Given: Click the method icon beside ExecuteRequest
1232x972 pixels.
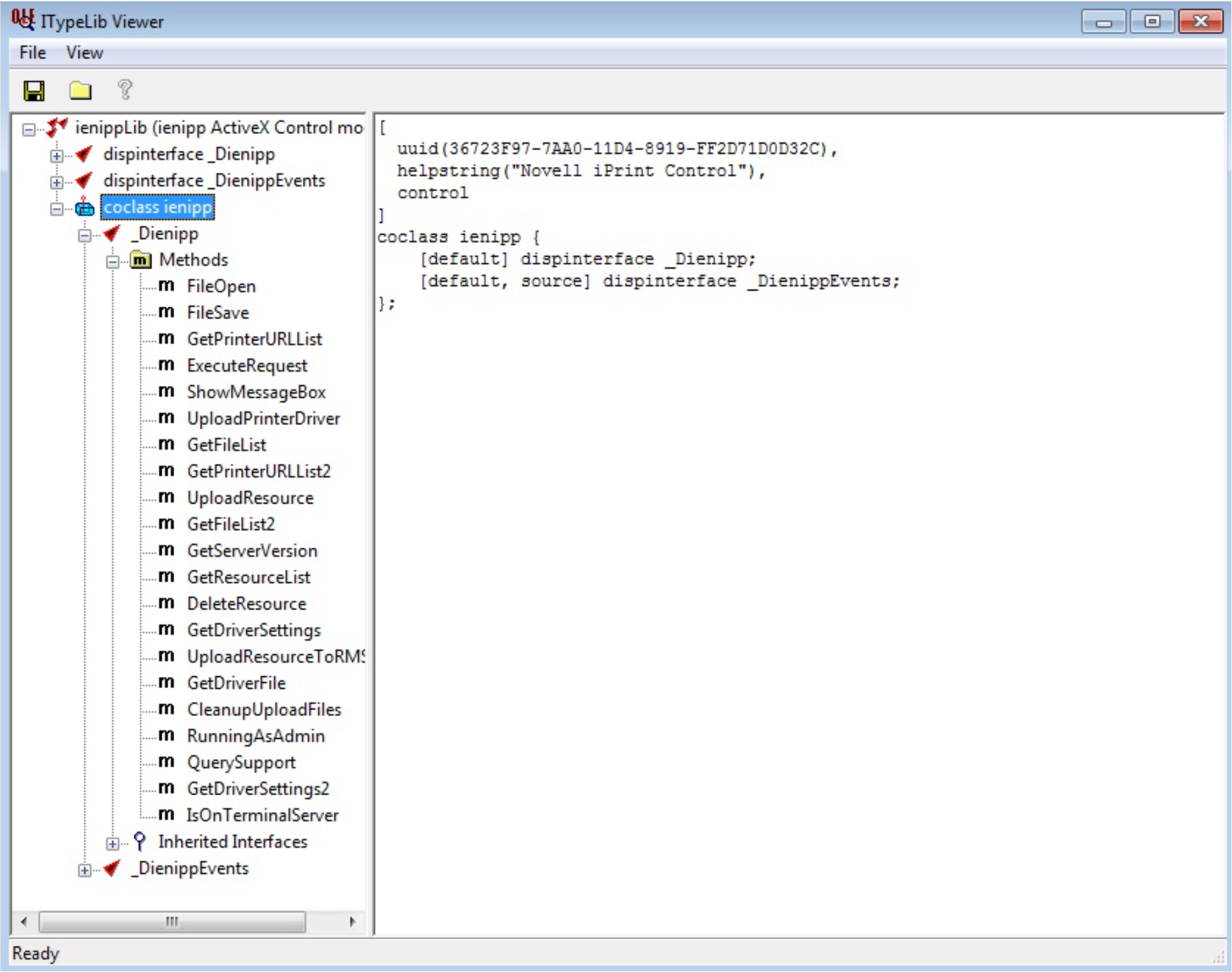Looking at the screenshot, I should coord(166,365).
